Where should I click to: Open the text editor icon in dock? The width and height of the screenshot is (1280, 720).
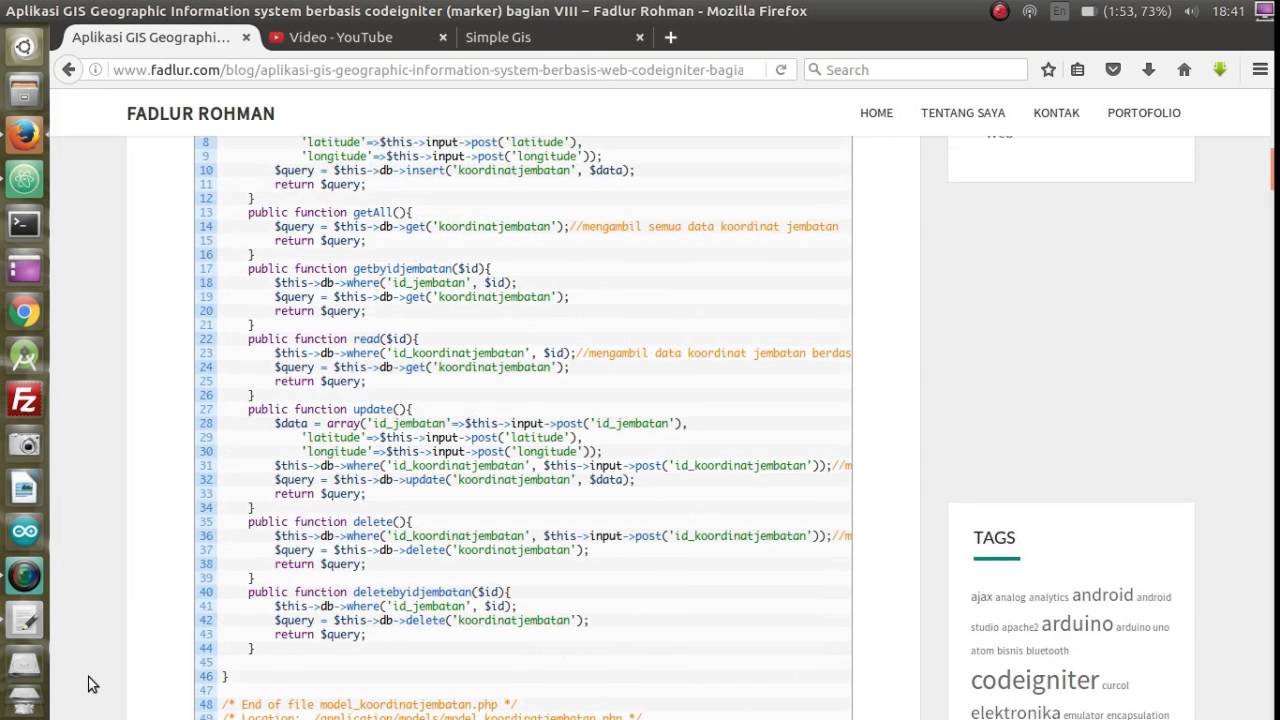(x=24, y=620)
